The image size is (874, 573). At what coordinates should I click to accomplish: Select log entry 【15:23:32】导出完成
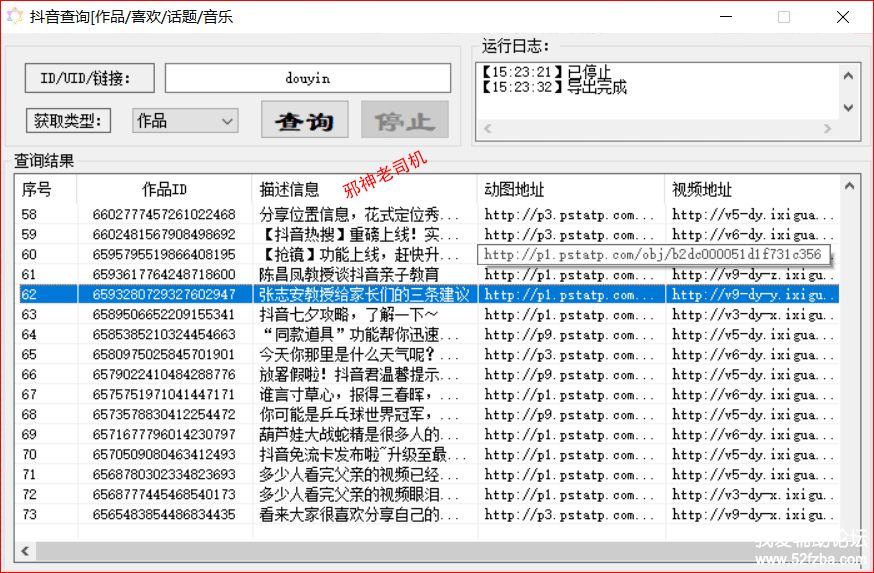tap(553, 87)
